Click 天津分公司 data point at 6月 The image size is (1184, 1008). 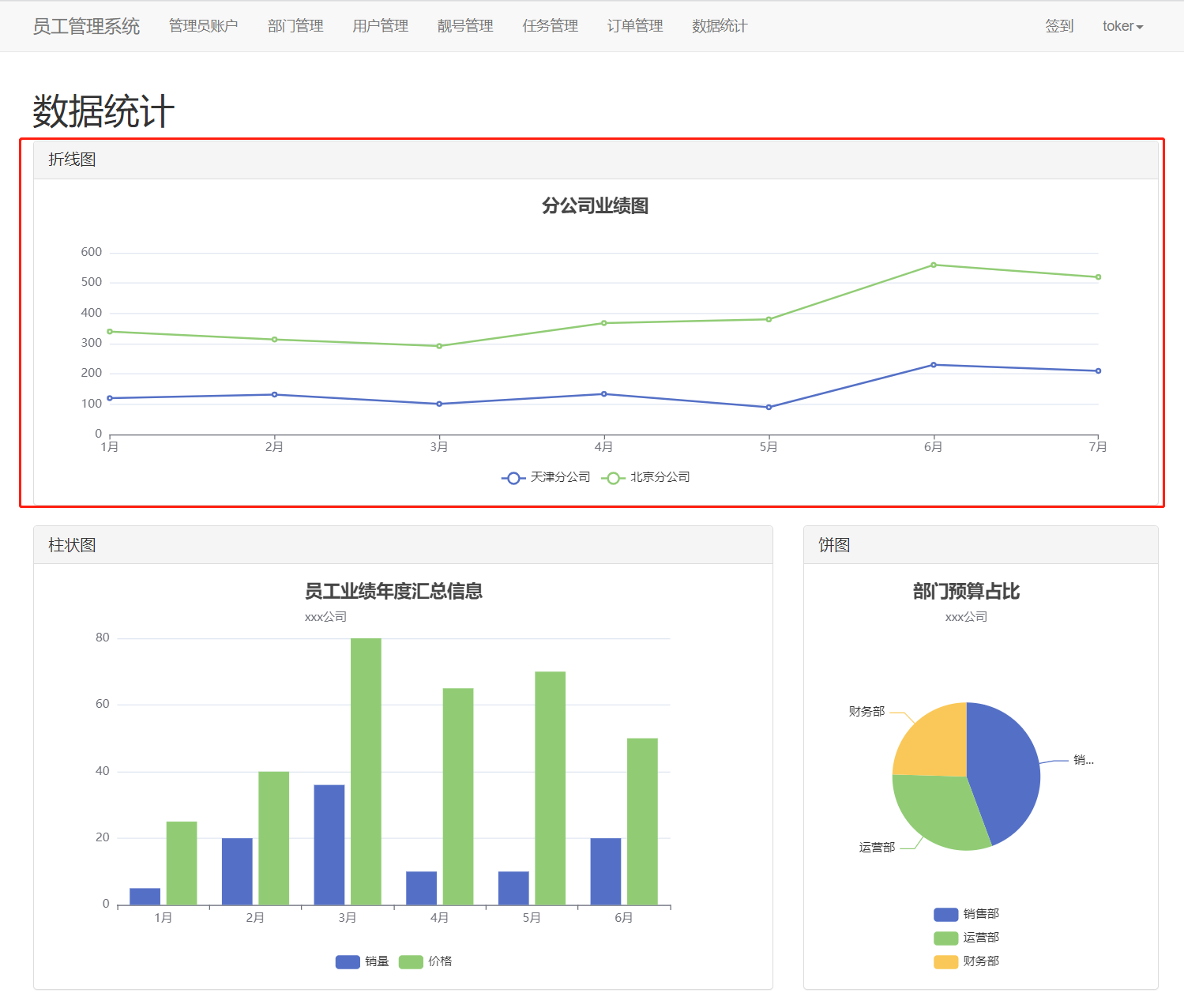tap(934, 365)
